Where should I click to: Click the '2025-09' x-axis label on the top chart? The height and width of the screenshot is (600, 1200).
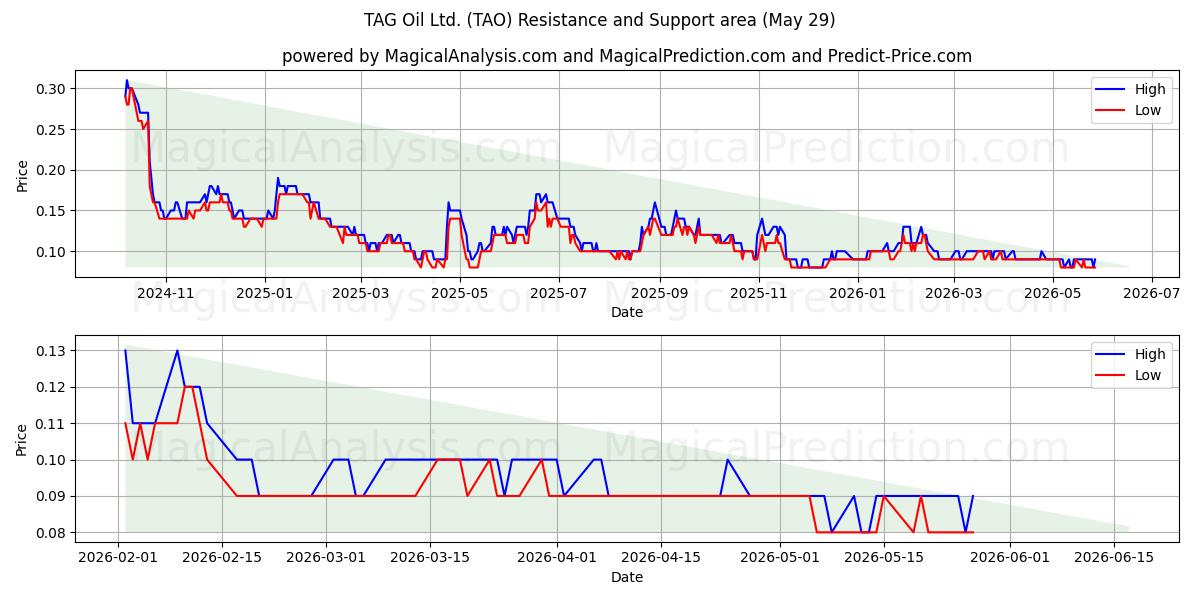pos(660,293)
